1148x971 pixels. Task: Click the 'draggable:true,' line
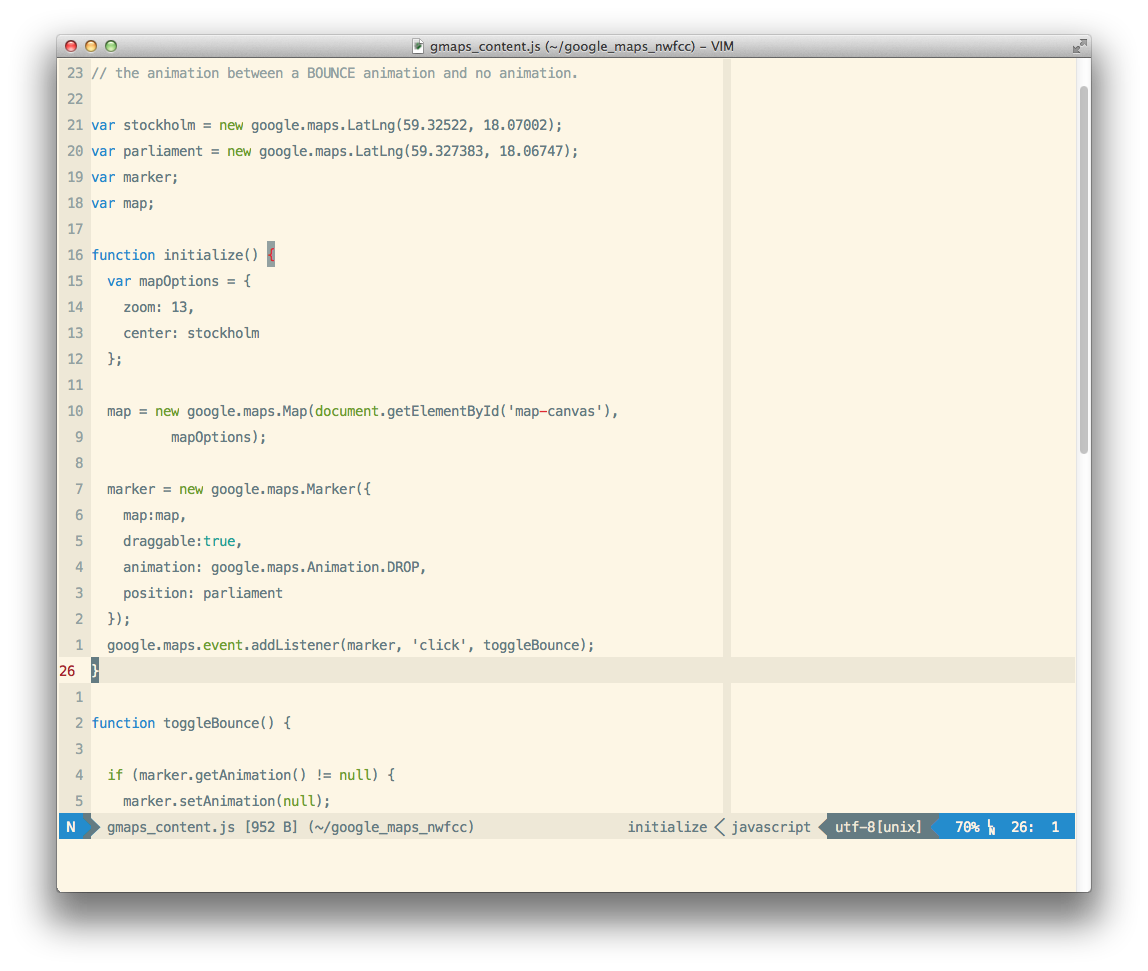pyautogui.click(x=182, y=541)
